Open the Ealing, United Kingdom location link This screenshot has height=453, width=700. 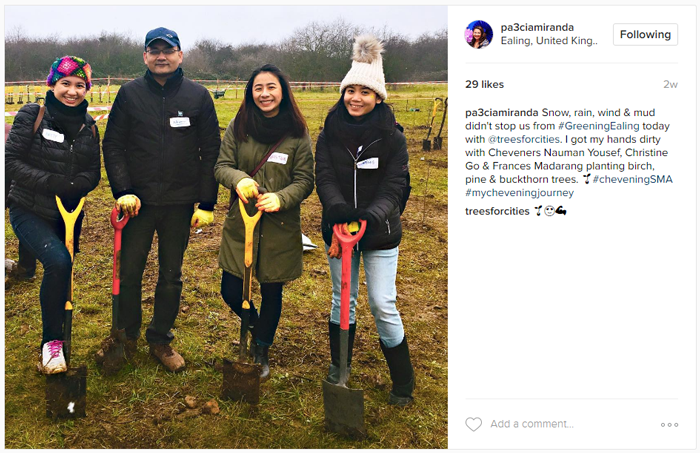tap(549, 41)
